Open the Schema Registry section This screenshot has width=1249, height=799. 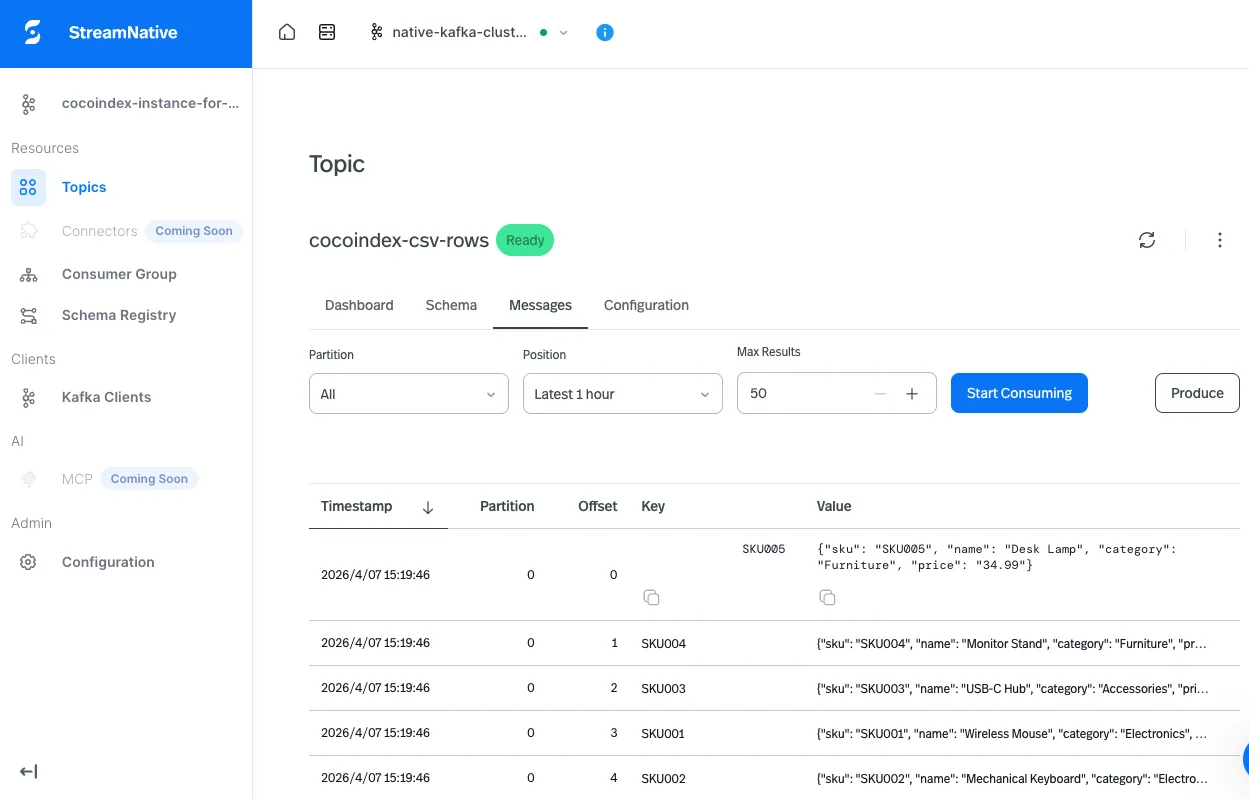click(x=118, y=315)
